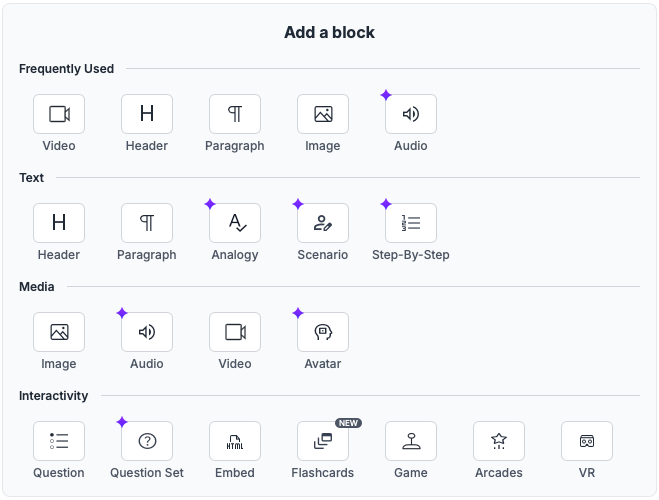659x500 pixels.
Task: Choose the Paragraph block in Frequently Used
Action: point(235,114)
